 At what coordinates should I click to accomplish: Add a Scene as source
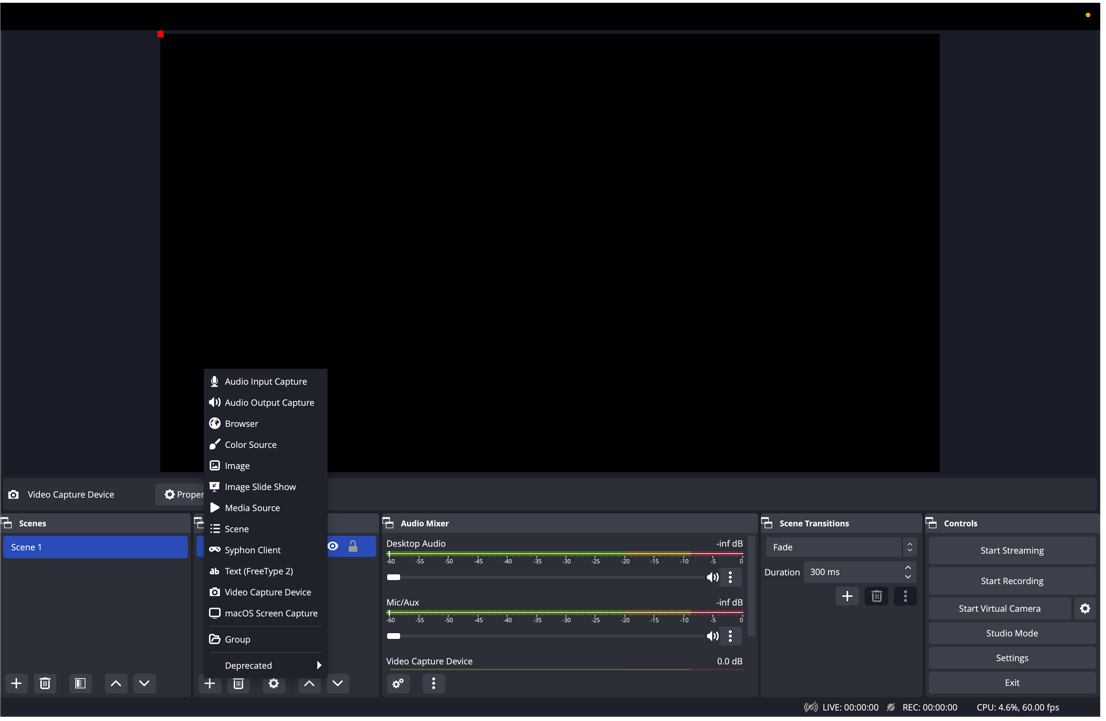[266, 531]
